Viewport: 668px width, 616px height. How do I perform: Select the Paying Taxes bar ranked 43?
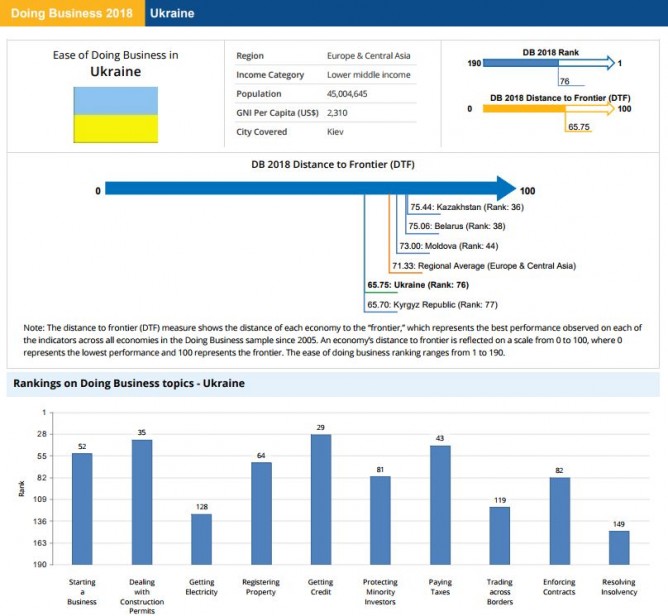pyautogui.click(x=440, y=504)
